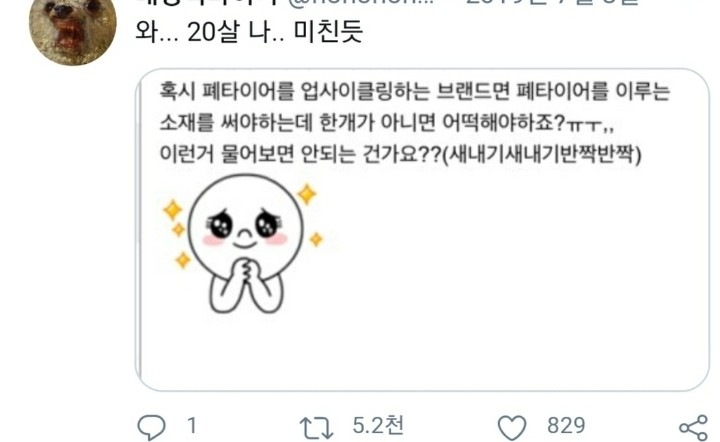
Task: Click the word 업사이클링하는 in the quote
Action: tap(365, 91)
